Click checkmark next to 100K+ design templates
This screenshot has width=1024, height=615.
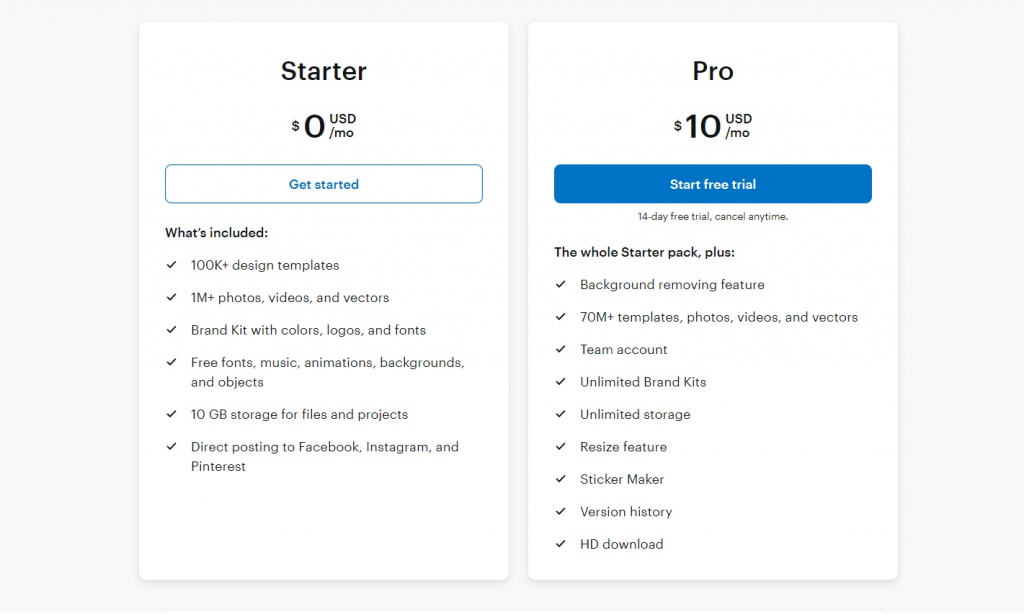click(x=172, y=264)
